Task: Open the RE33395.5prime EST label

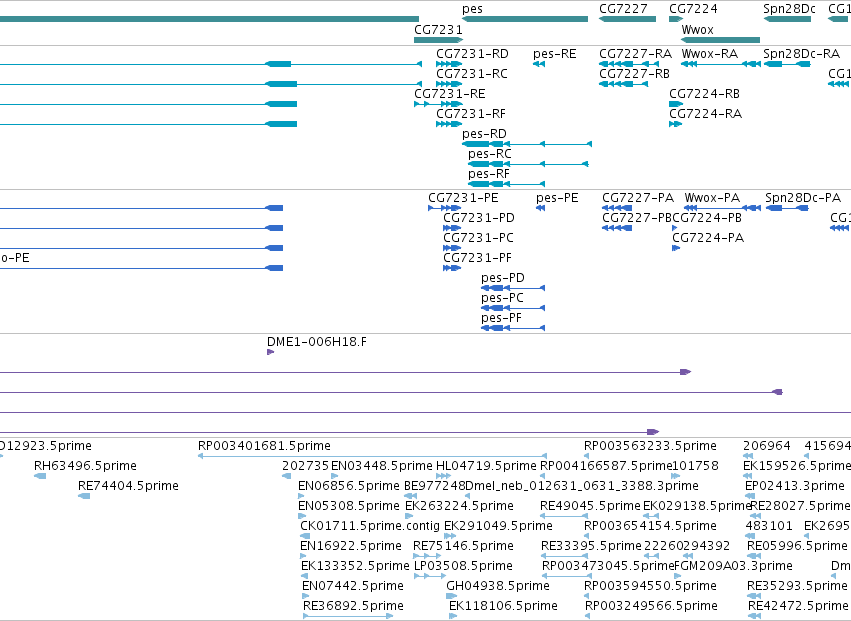Action: click(x=592, y=546)
